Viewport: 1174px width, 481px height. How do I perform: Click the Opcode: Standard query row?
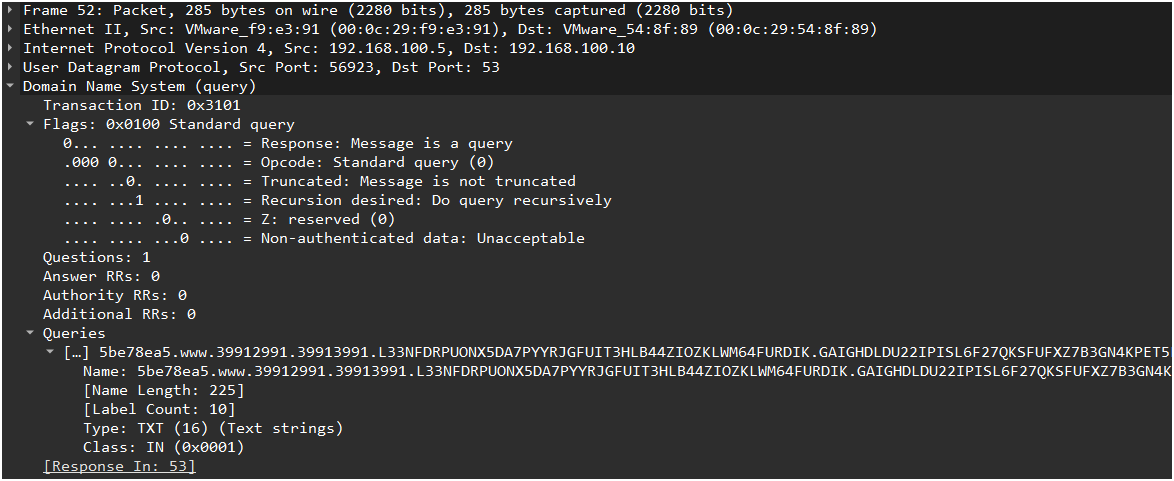click(279, 162)
